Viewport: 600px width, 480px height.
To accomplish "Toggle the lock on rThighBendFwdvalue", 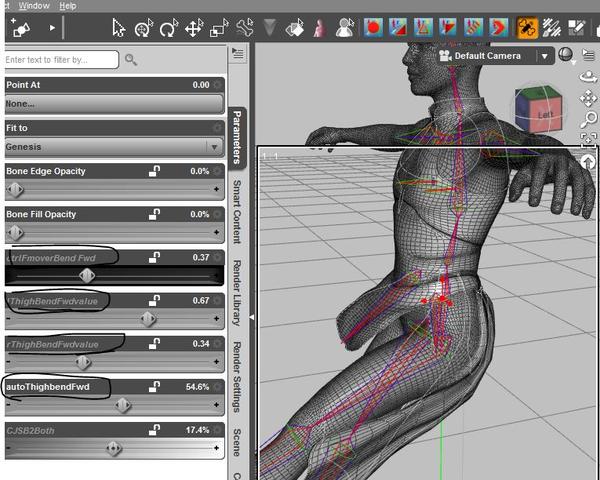I will [155, 344].
